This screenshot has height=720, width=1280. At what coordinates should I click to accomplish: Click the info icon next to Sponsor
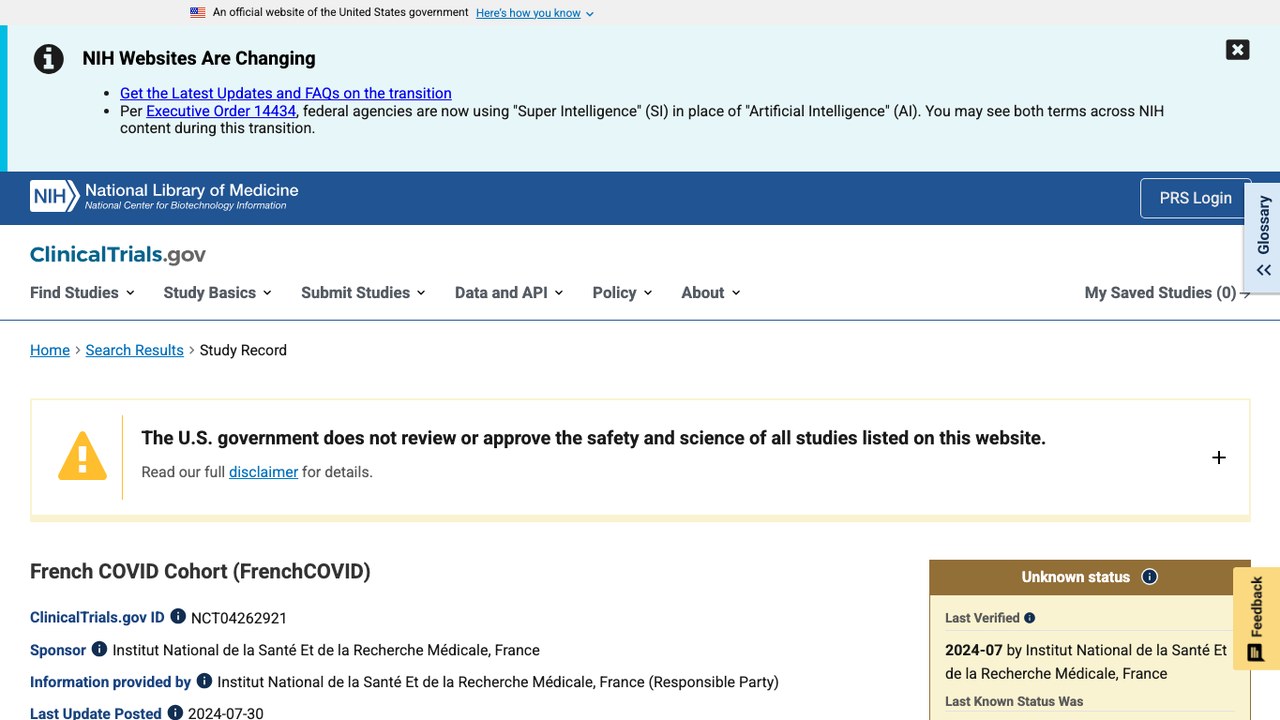(99, 649)
